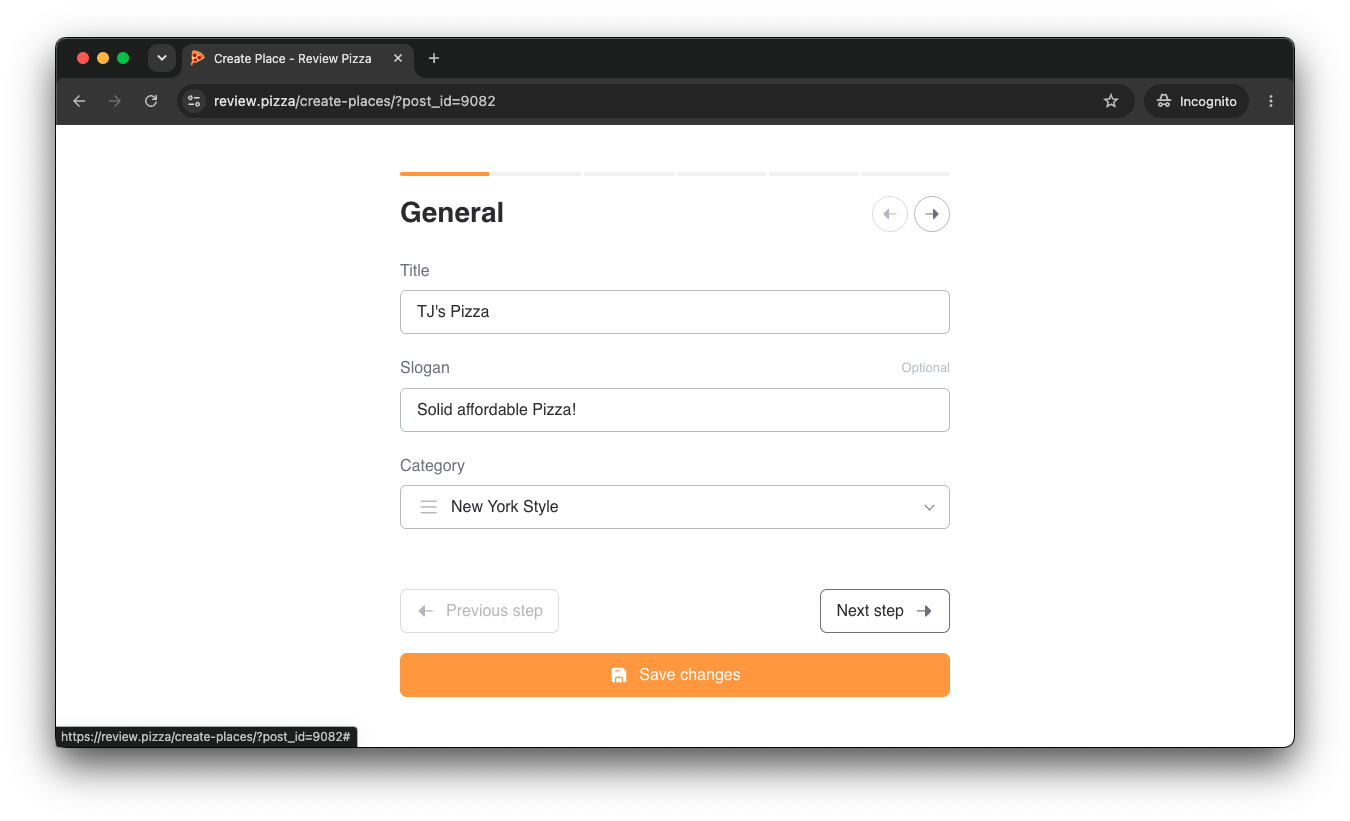Open a new browser tab

(x=434, y=58)
